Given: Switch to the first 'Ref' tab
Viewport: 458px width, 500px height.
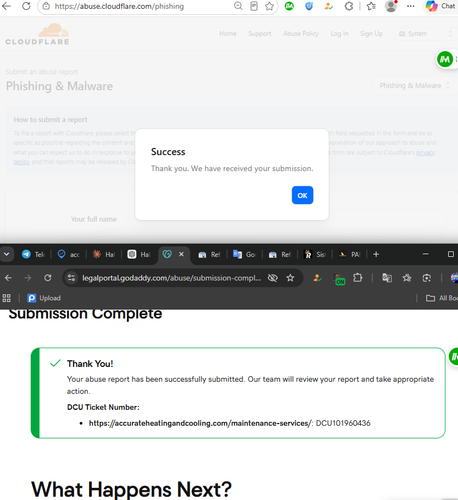Looking at the screenshot, I should (209, 254).
